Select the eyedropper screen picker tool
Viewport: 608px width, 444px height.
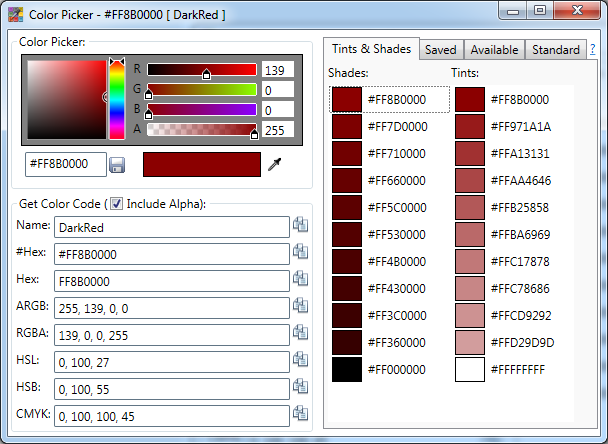[275, 164]
